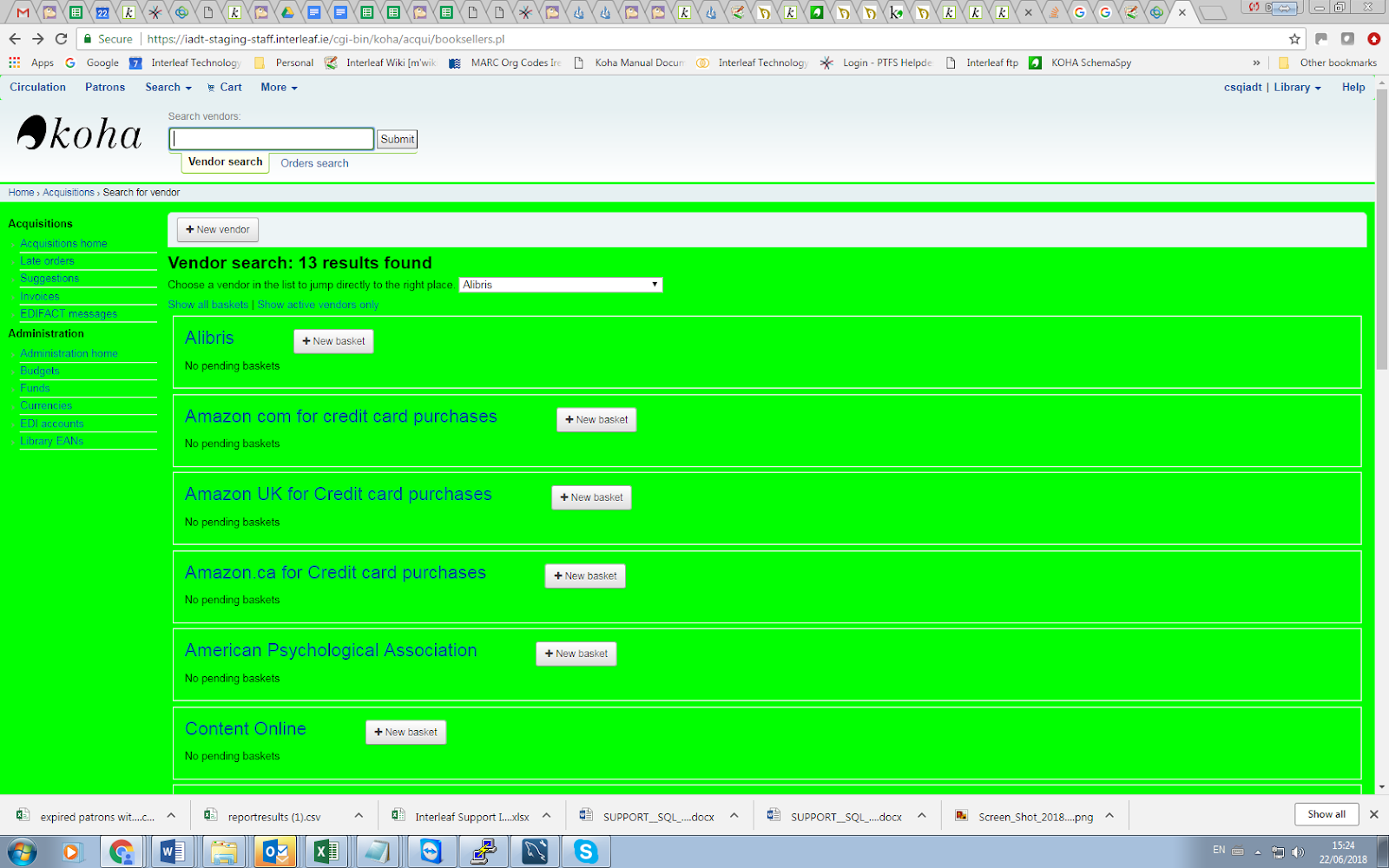
Task: Open Invoices in sidebar
Action: pyautogui.click(x=40, y=297)
